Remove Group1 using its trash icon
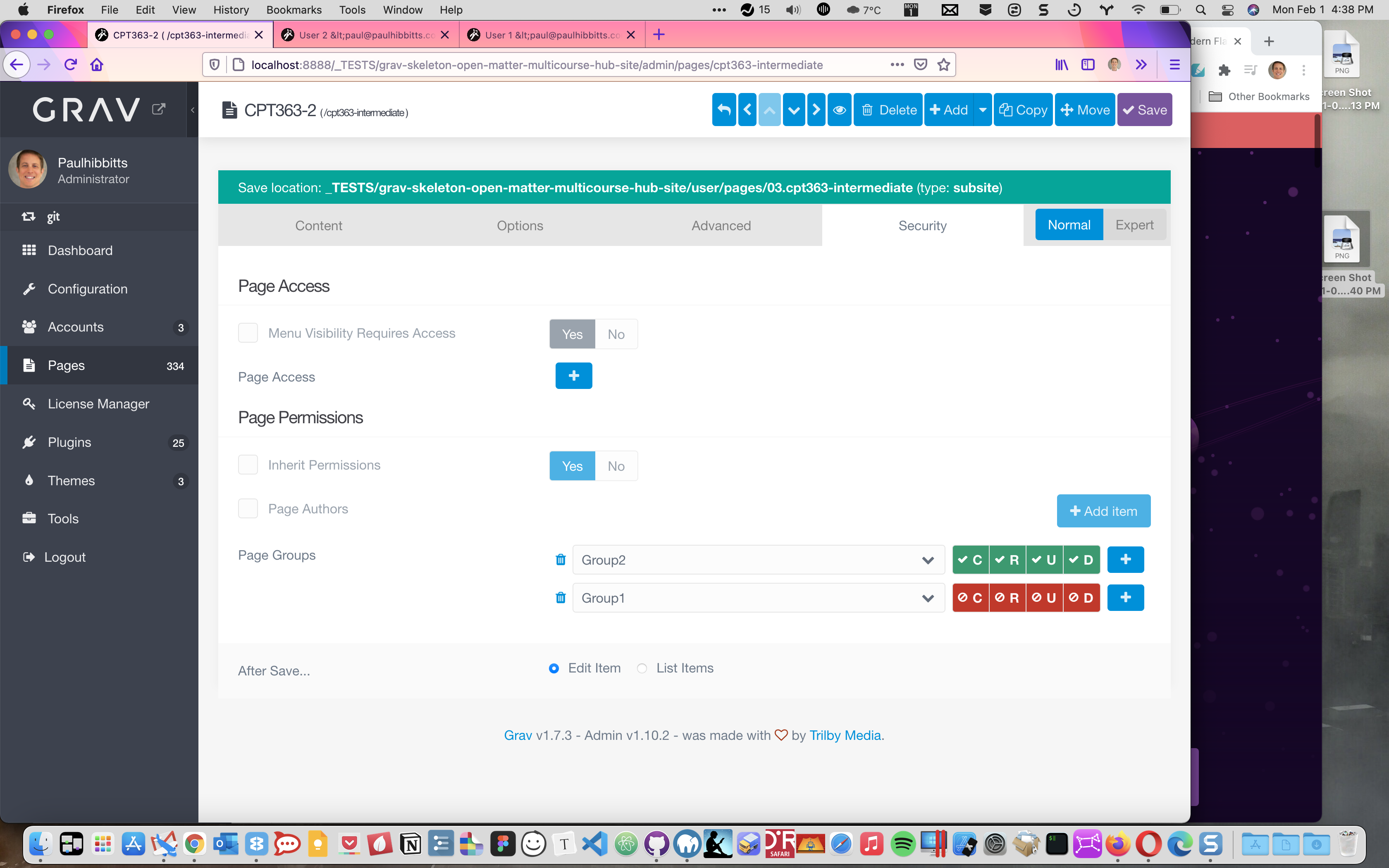Viewport: 1389px width, 868px height. click(x=560, y=598)
